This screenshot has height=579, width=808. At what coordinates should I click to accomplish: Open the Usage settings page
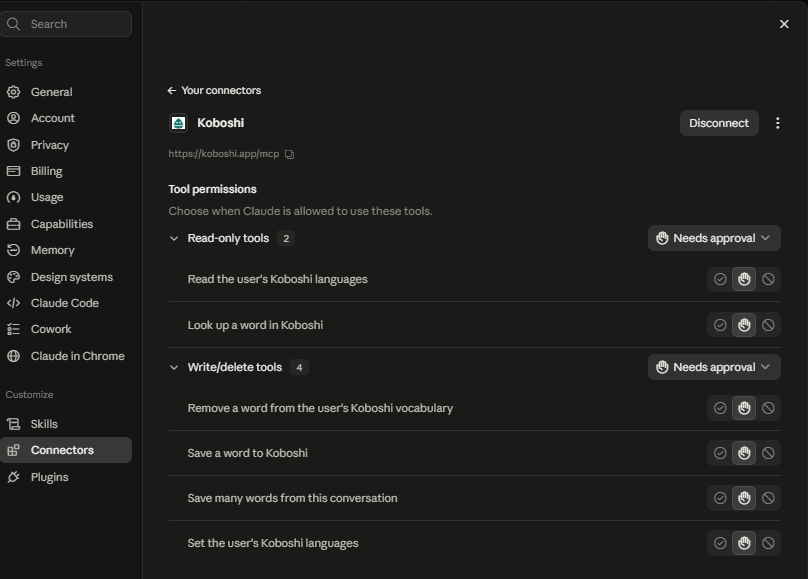(66, 197)
